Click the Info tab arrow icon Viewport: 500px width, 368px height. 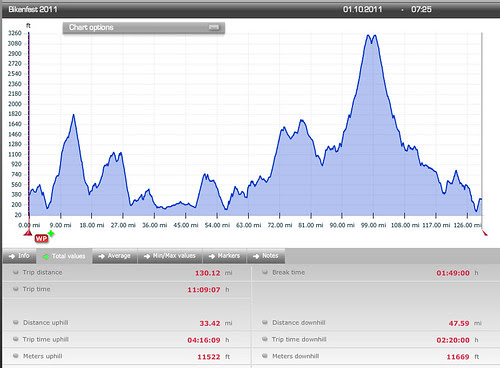pos(12,256)
